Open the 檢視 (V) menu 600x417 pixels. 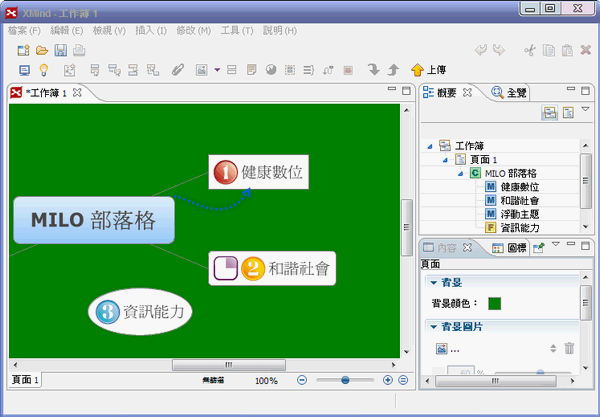pos(109,31)
